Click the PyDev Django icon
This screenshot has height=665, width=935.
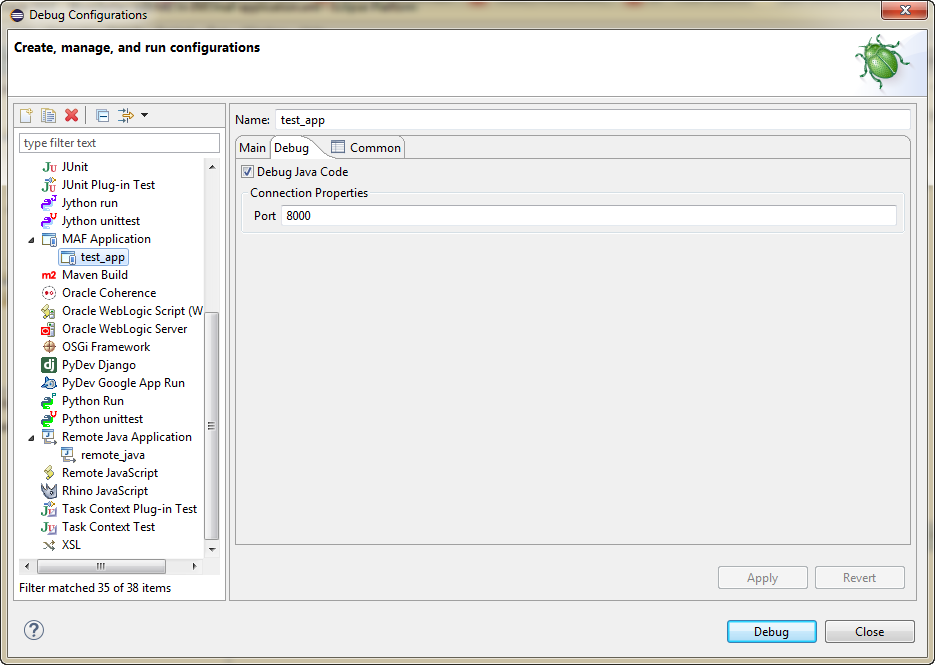[x=49, y=365]
